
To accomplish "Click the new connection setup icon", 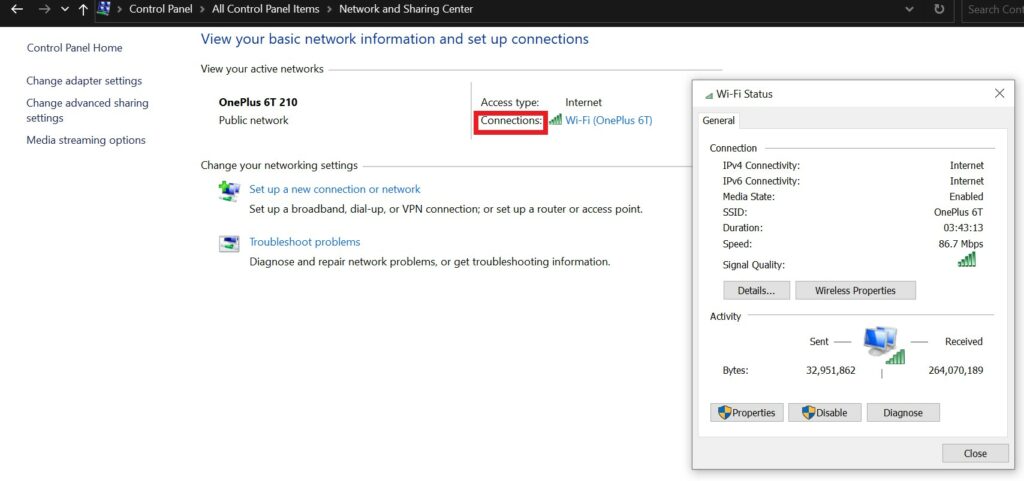I will 229,191.
